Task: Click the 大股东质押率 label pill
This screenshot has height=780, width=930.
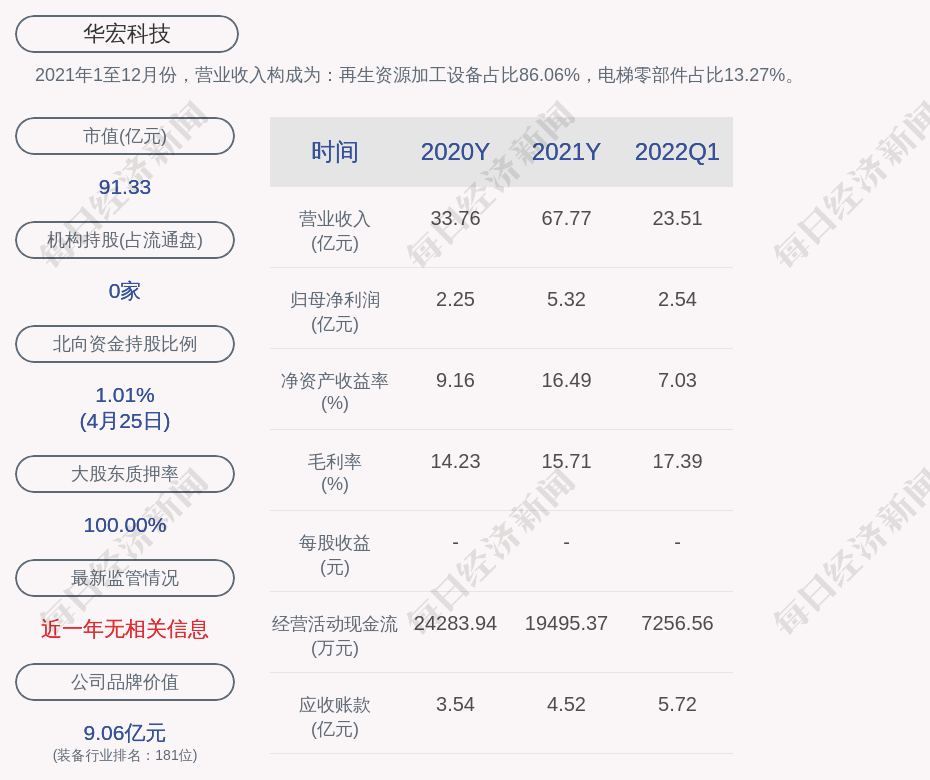Action: (125, 474)
